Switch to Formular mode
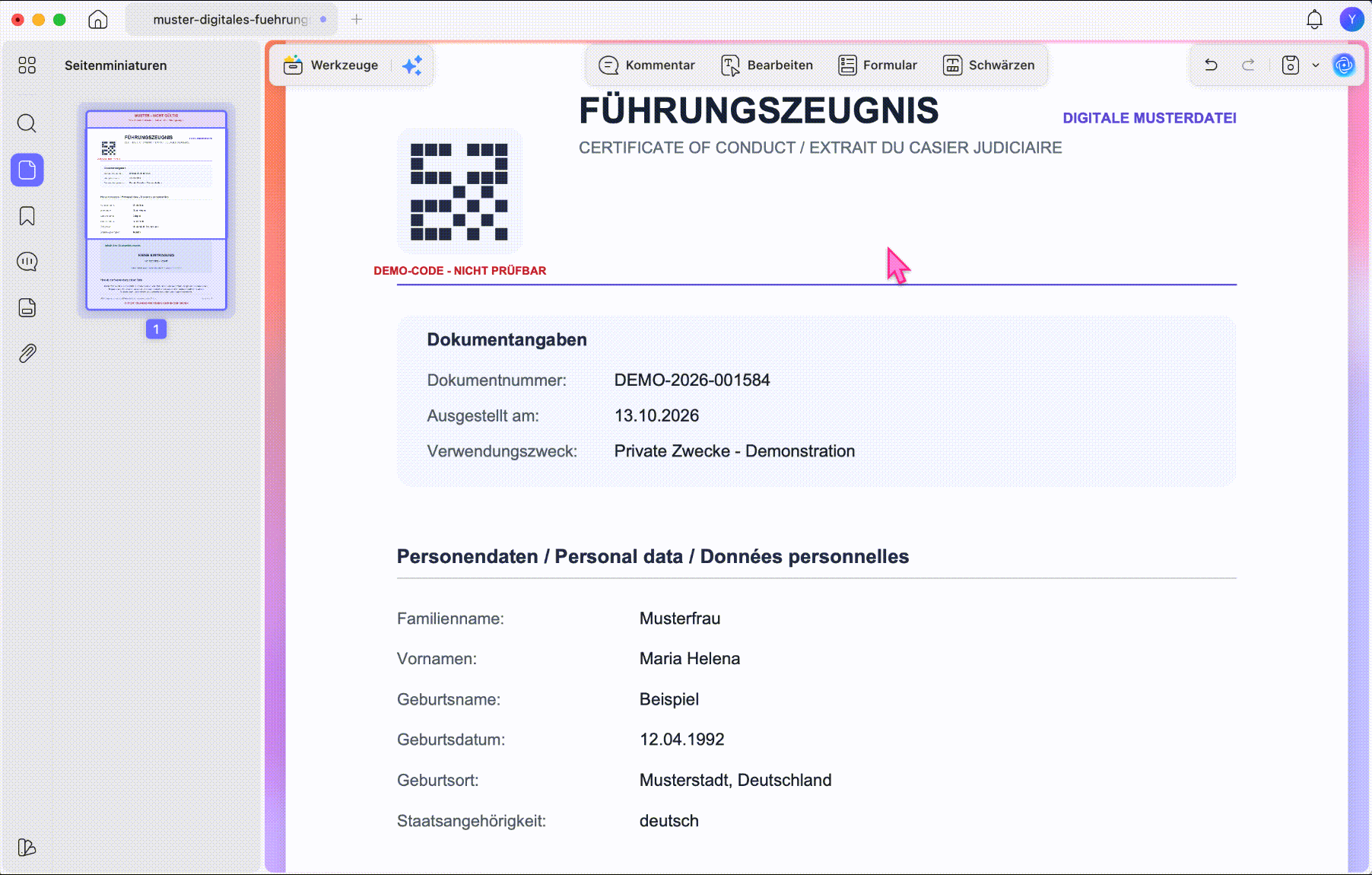Image resolution: width=1372 pixels, height=875 pixels. point(878,65)
